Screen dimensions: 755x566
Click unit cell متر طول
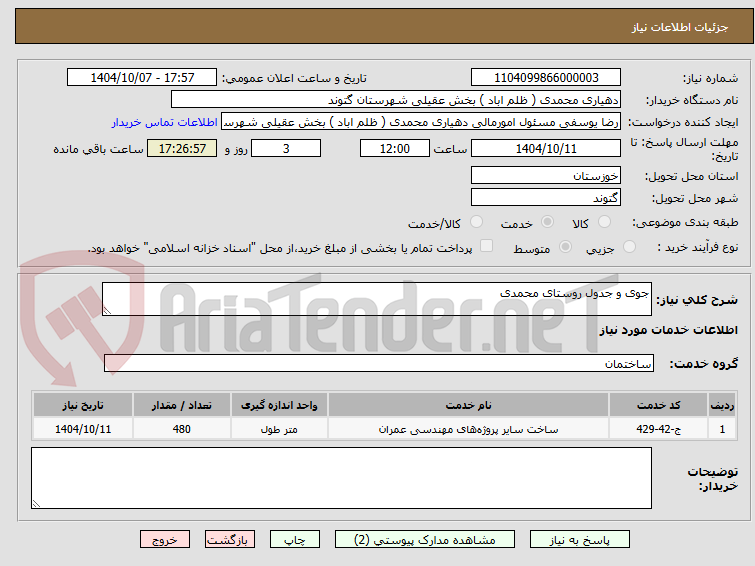pyautogui.click(x=279, y=429)
